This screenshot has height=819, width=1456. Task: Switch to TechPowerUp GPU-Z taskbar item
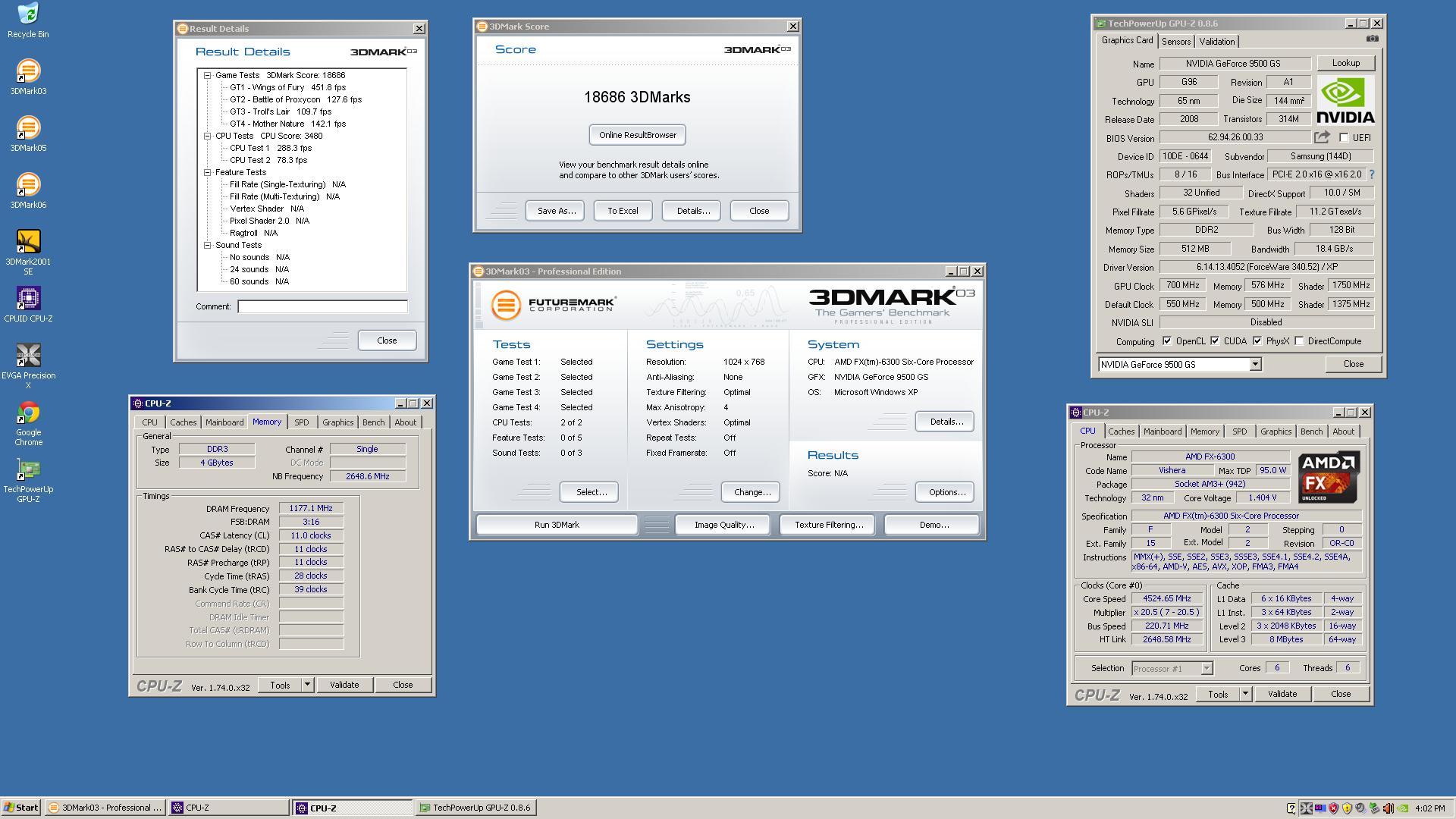click(476, 808)
